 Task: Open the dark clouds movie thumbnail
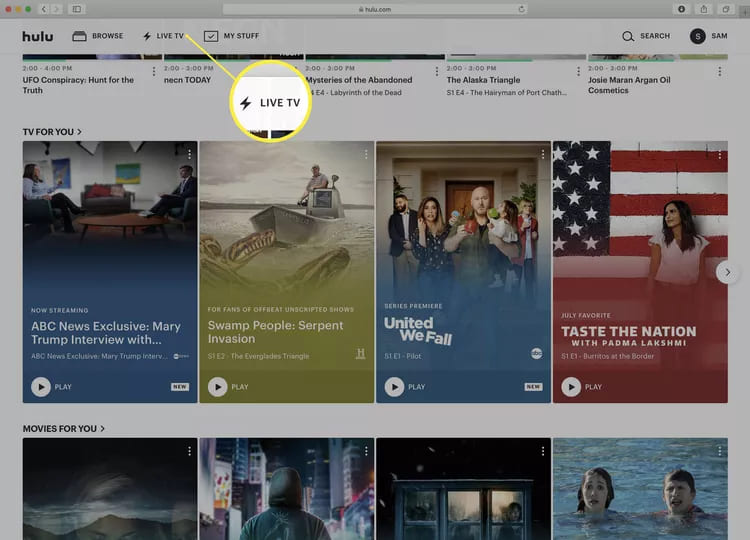tap(110, 489)
